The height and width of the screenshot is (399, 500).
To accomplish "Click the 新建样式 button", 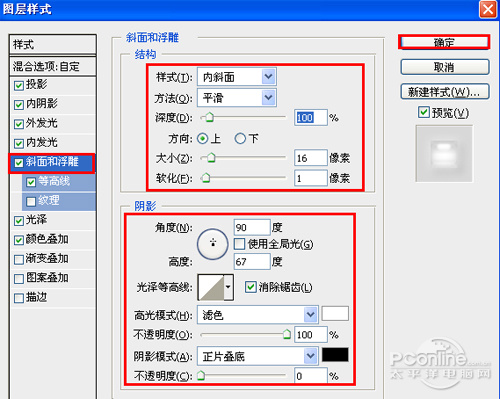I will [x=445, y=92].
